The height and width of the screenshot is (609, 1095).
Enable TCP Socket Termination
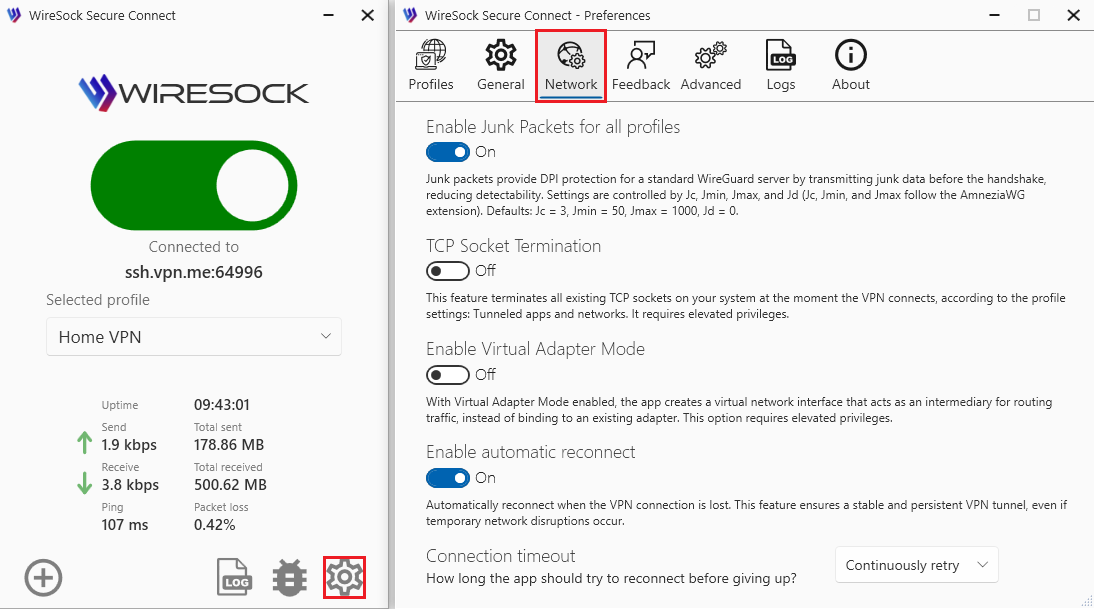pyautogui.click(x=448, y=270)
